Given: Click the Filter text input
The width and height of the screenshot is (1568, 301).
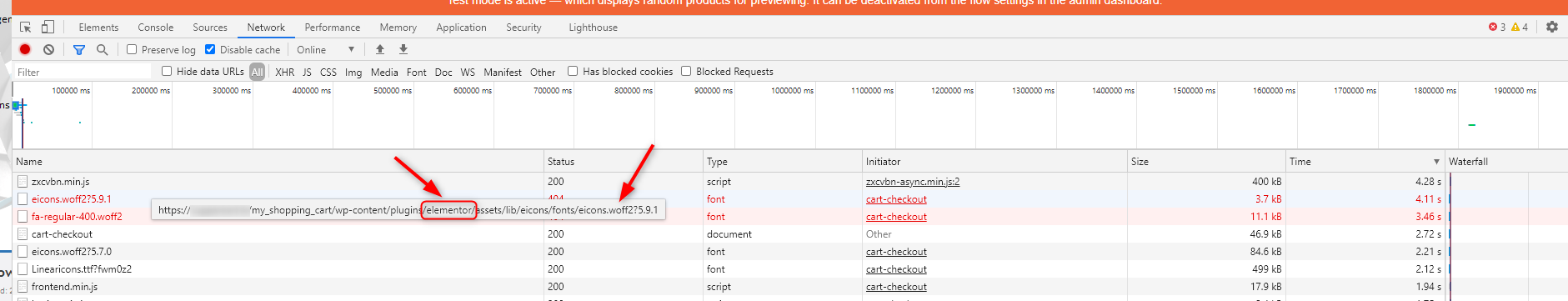Looking at the screenshot, I should click(x=83, y=72).
